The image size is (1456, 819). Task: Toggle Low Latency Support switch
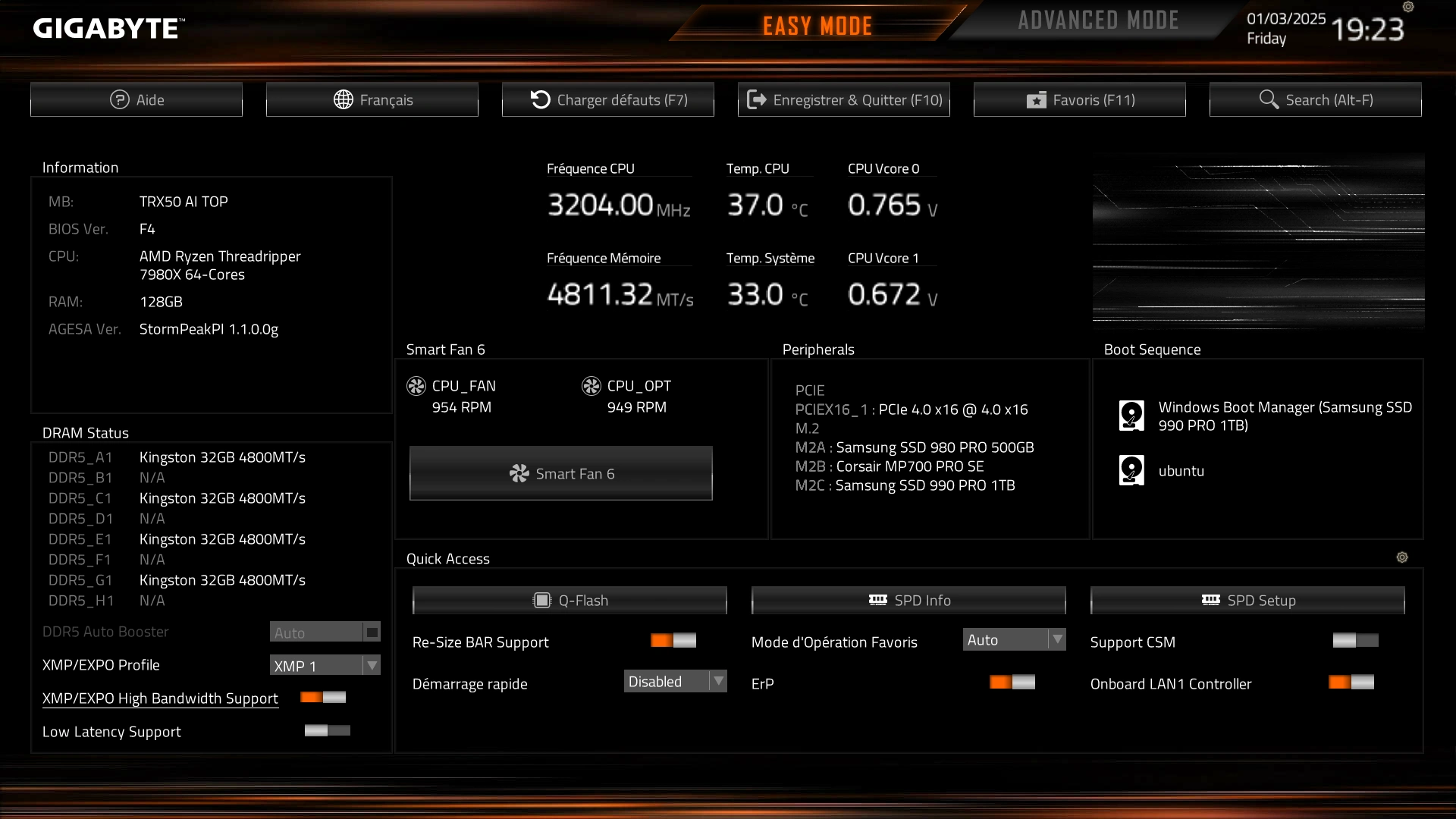tap(328, 731)
